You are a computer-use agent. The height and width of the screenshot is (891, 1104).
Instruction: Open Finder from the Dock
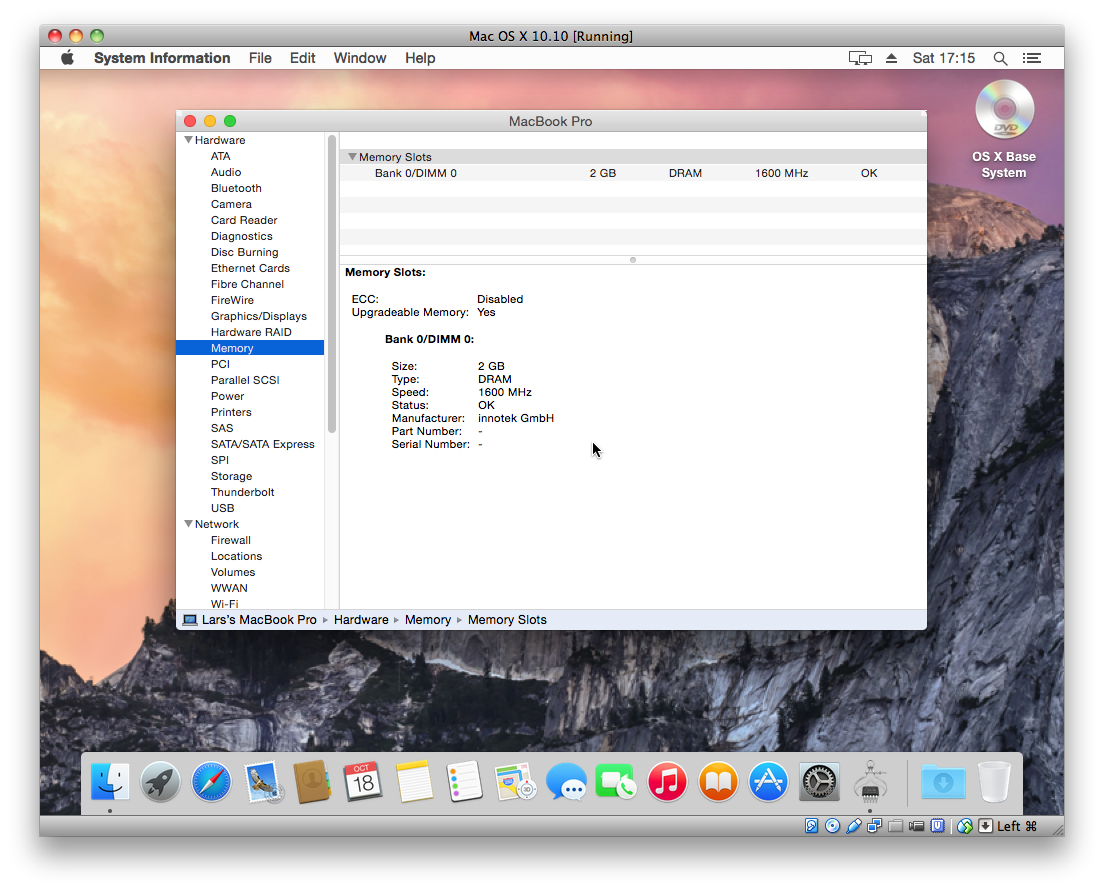(110, 782)
